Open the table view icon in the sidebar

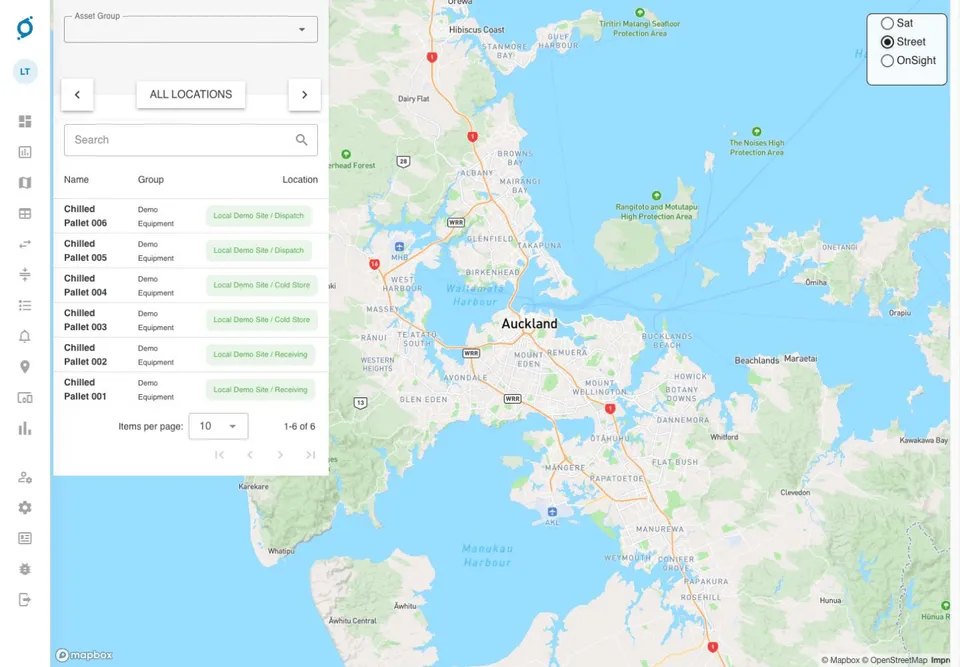[25, 213]
